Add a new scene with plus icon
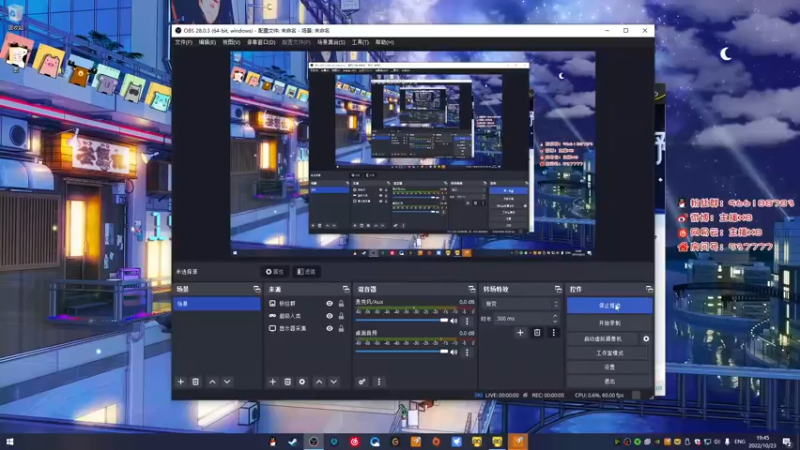Screen dimensions: 800x450 pyautogui.click(x=181, y=382)
